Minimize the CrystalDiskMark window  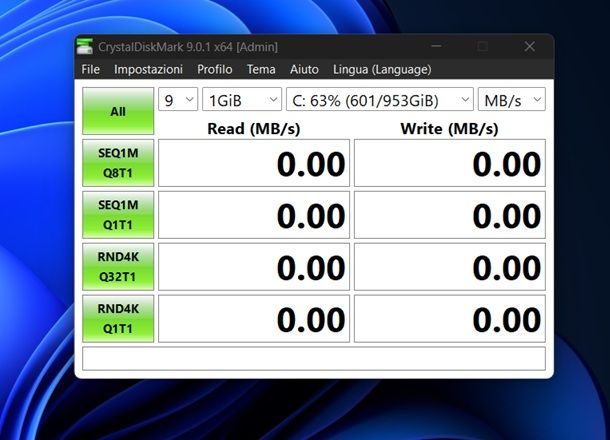coord(437,47)
